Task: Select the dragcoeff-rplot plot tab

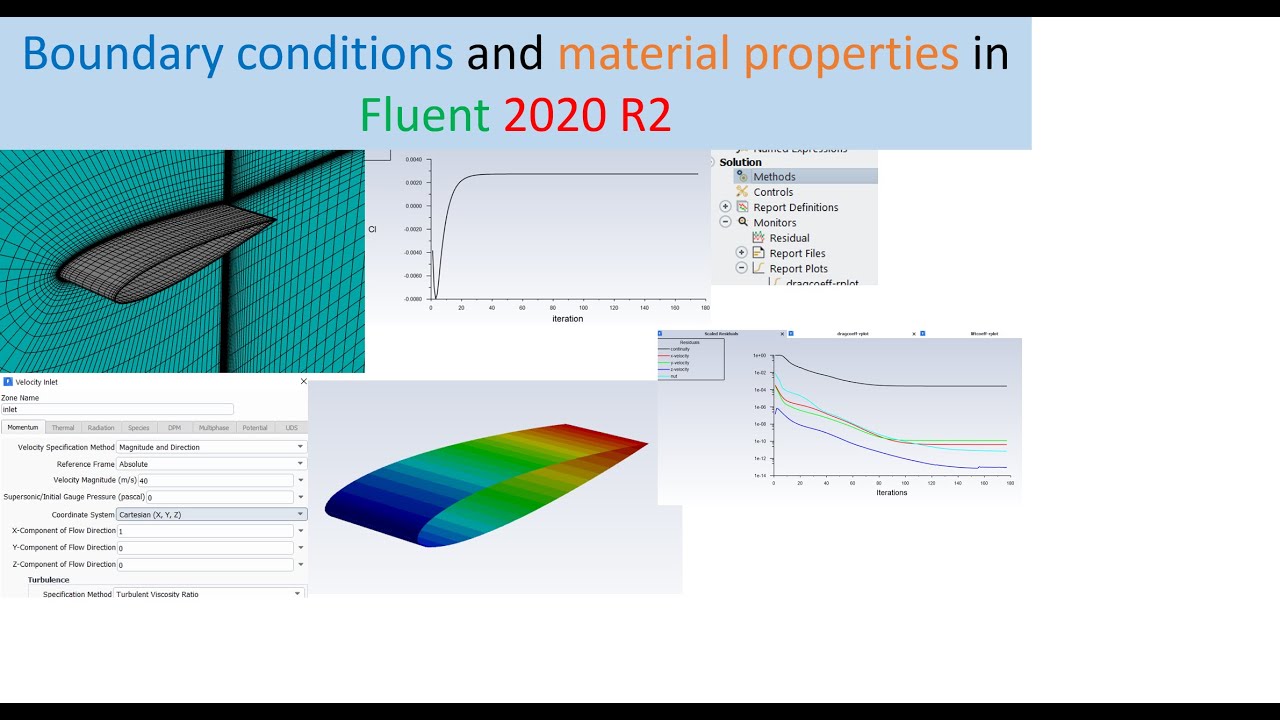Action: tap(853, 333)
